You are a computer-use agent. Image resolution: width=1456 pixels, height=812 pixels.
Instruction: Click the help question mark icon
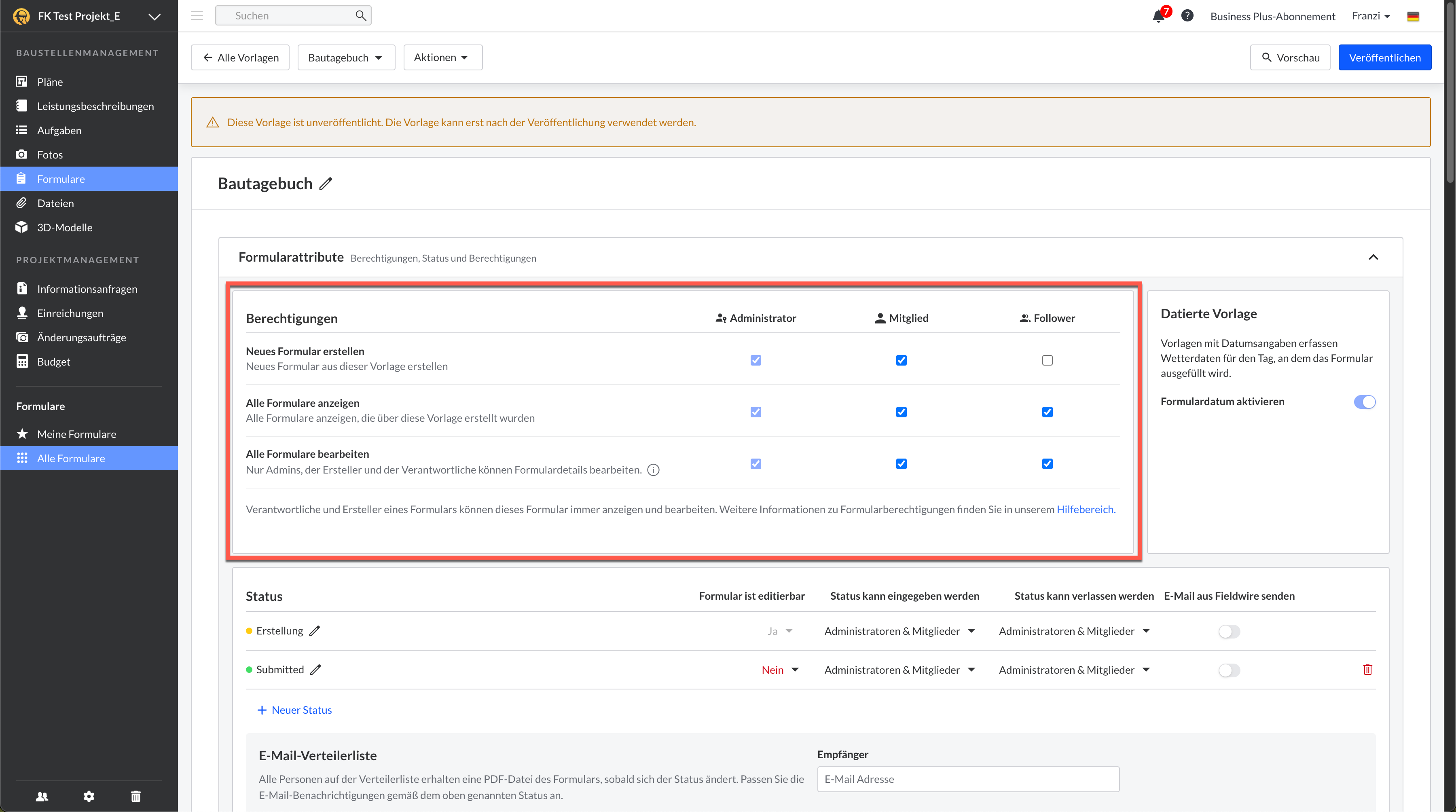(x=1187, y=16)
